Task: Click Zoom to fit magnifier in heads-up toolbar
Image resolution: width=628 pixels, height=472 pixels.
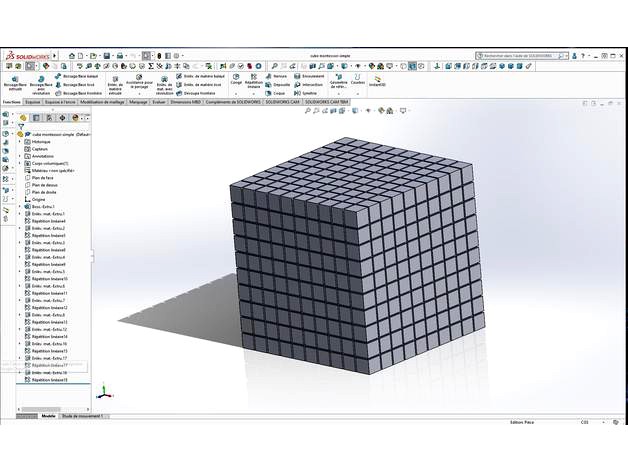Action: (x=308, y=111)
